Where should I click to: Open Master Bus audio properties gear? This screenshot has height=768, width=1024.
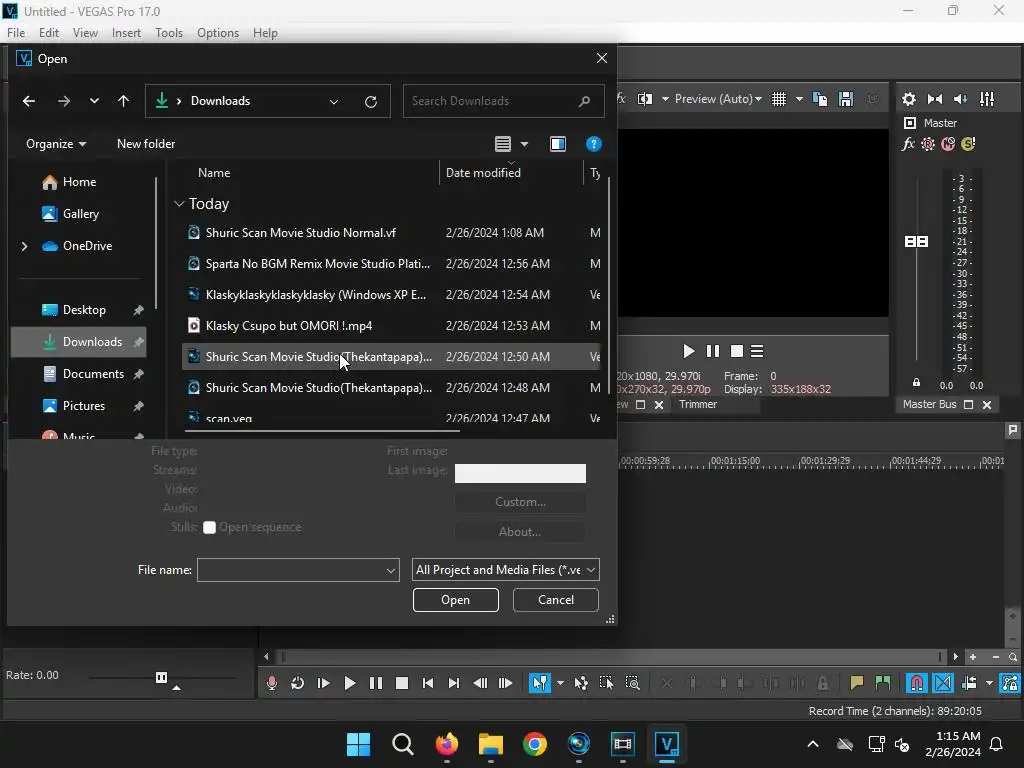[908, 99]
